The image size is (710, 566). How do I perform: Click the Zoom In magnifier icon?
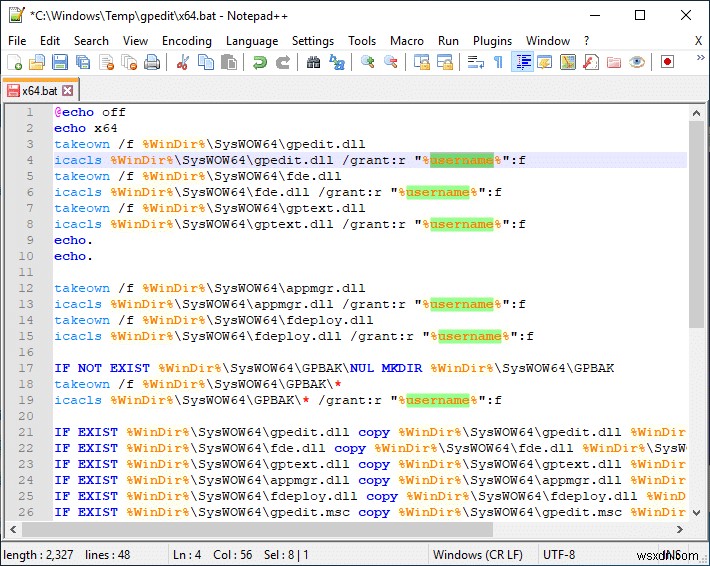coord(367,62)
